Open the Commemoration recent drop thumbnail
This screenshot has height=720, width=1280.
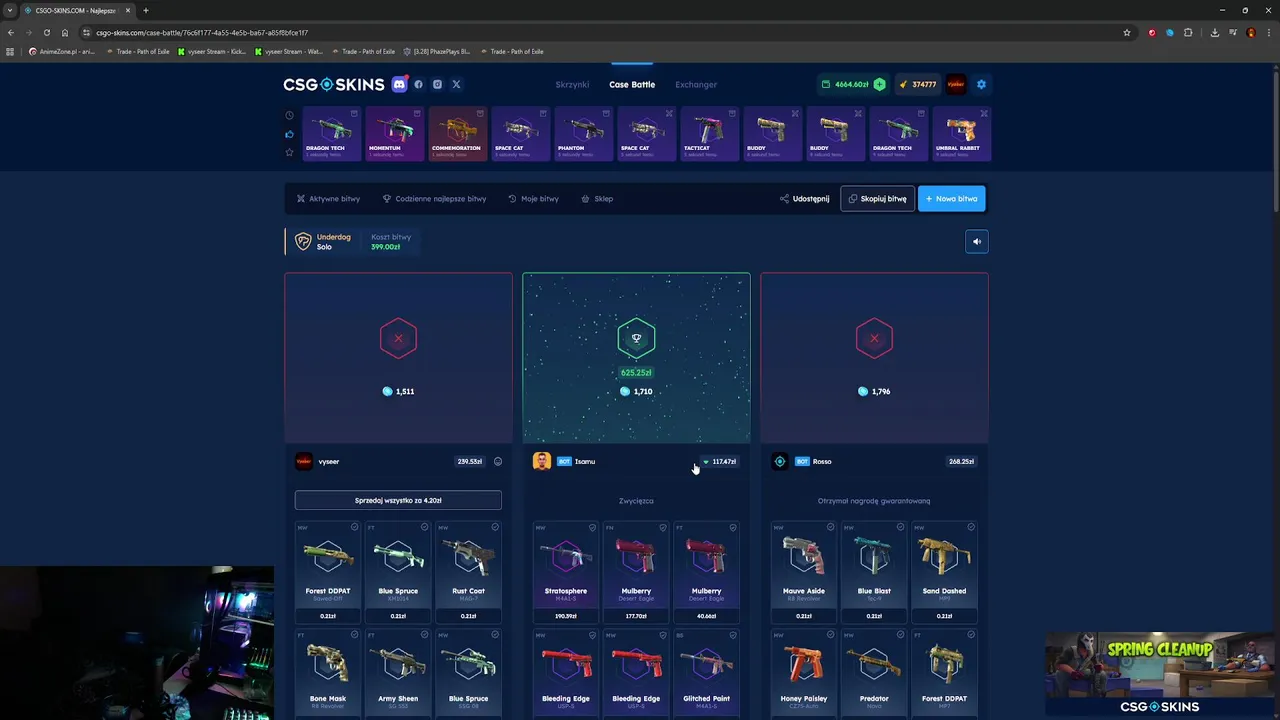(x=457, y=133)
